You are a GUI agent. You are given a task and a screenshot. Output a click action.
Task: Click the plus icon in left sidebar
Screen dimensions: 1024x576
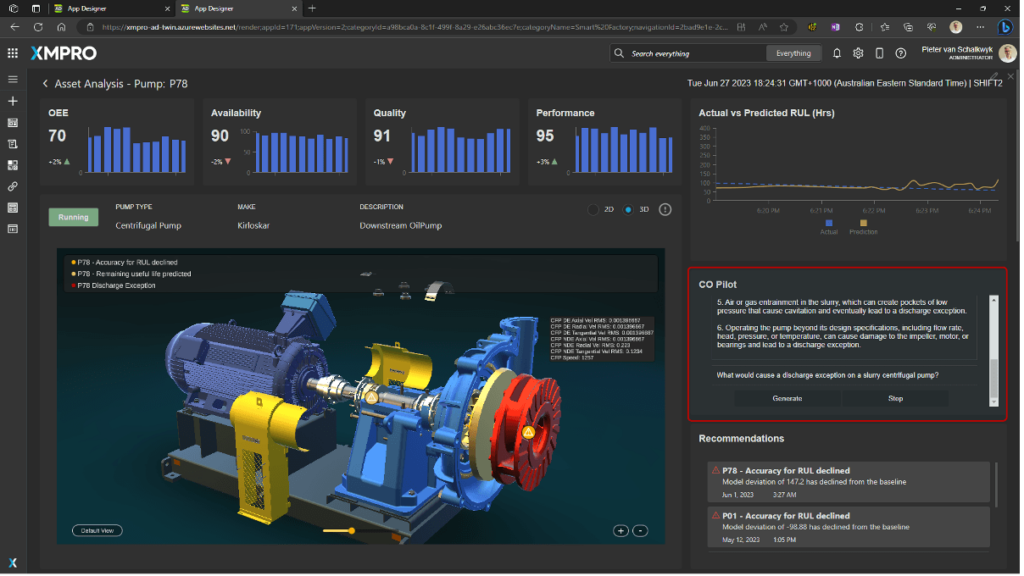13,101
